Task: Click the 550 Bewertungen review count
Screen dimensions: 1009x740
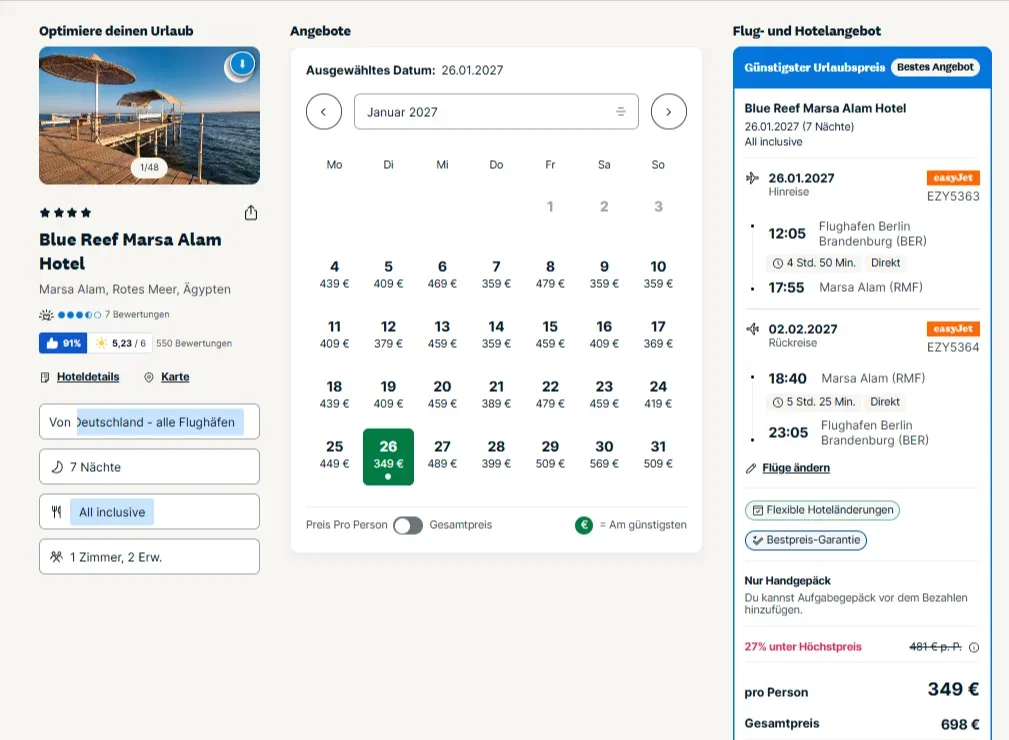Action: click(194, 344)
